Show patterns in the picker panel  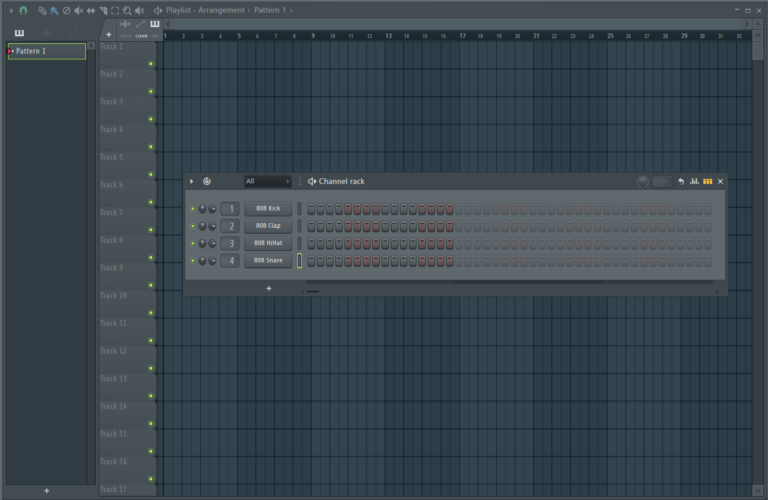click(19, 33)
